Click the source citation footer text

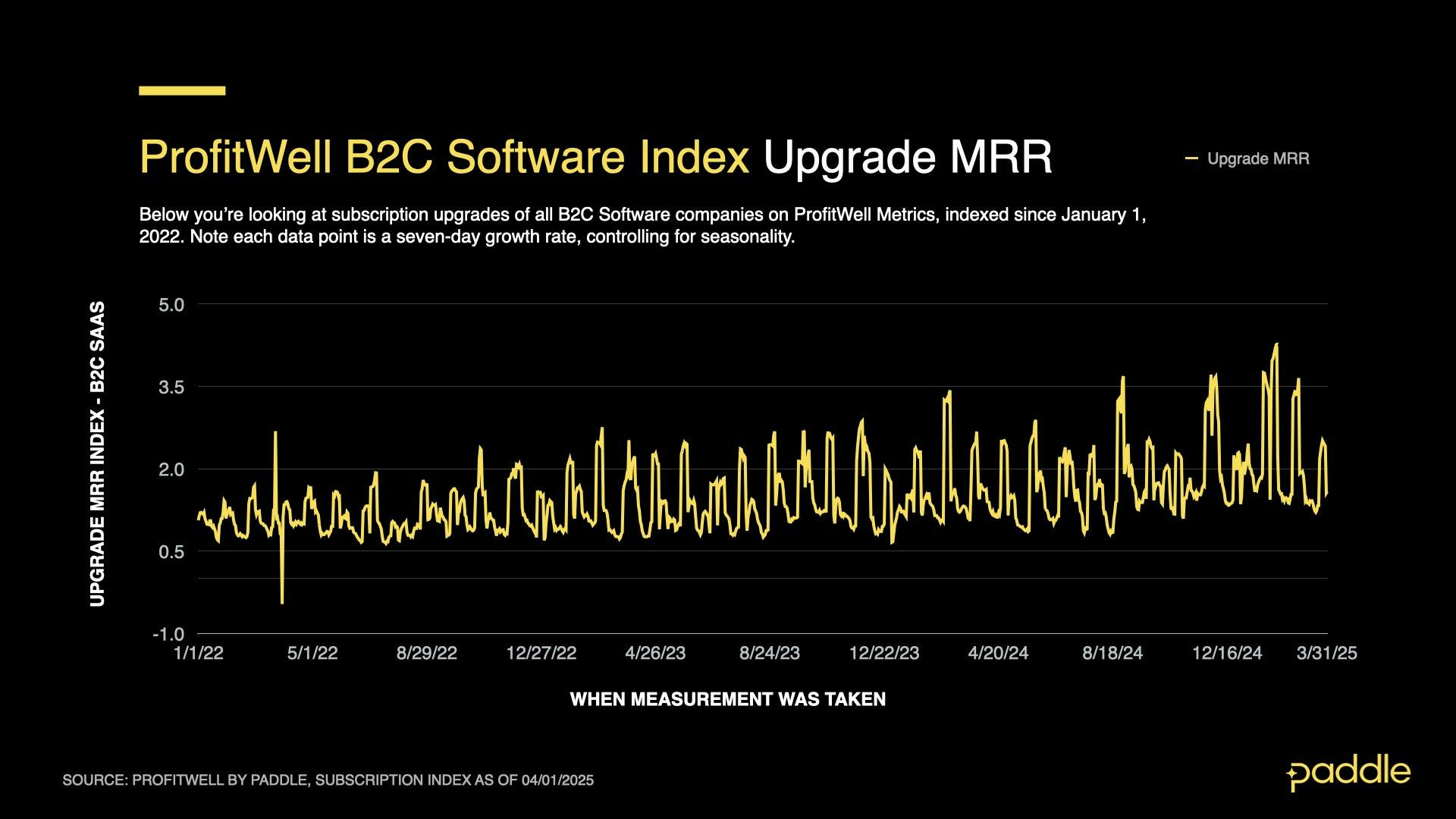[328, 780]
